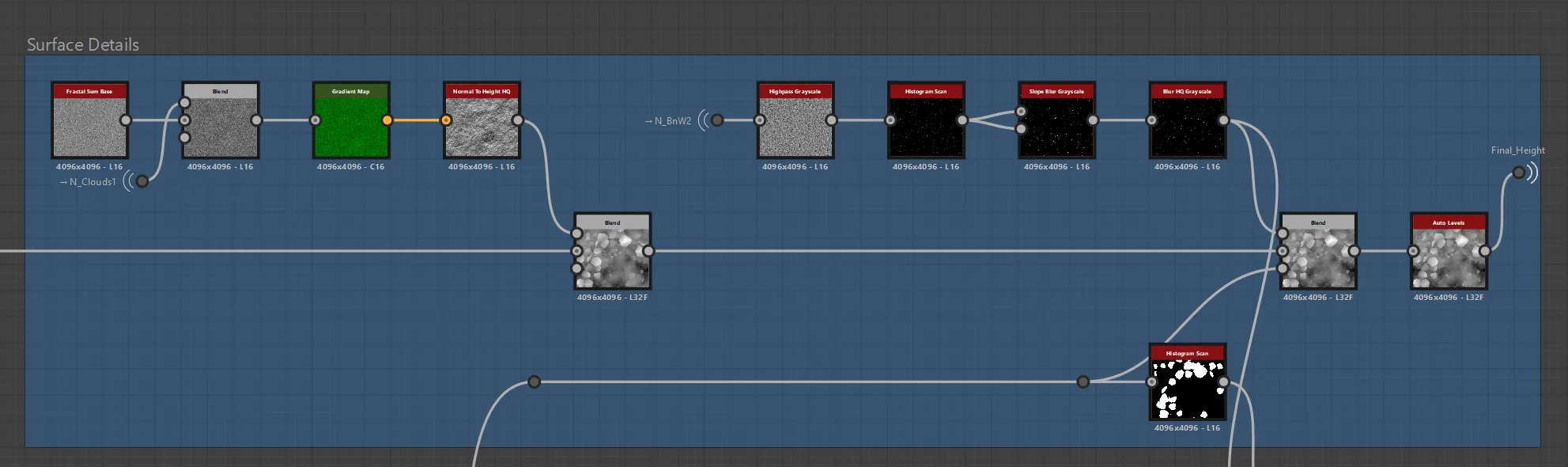Select the Normal To Height HQ node
This screenshot has height=467, width=1568.
(x=482, y=120)
